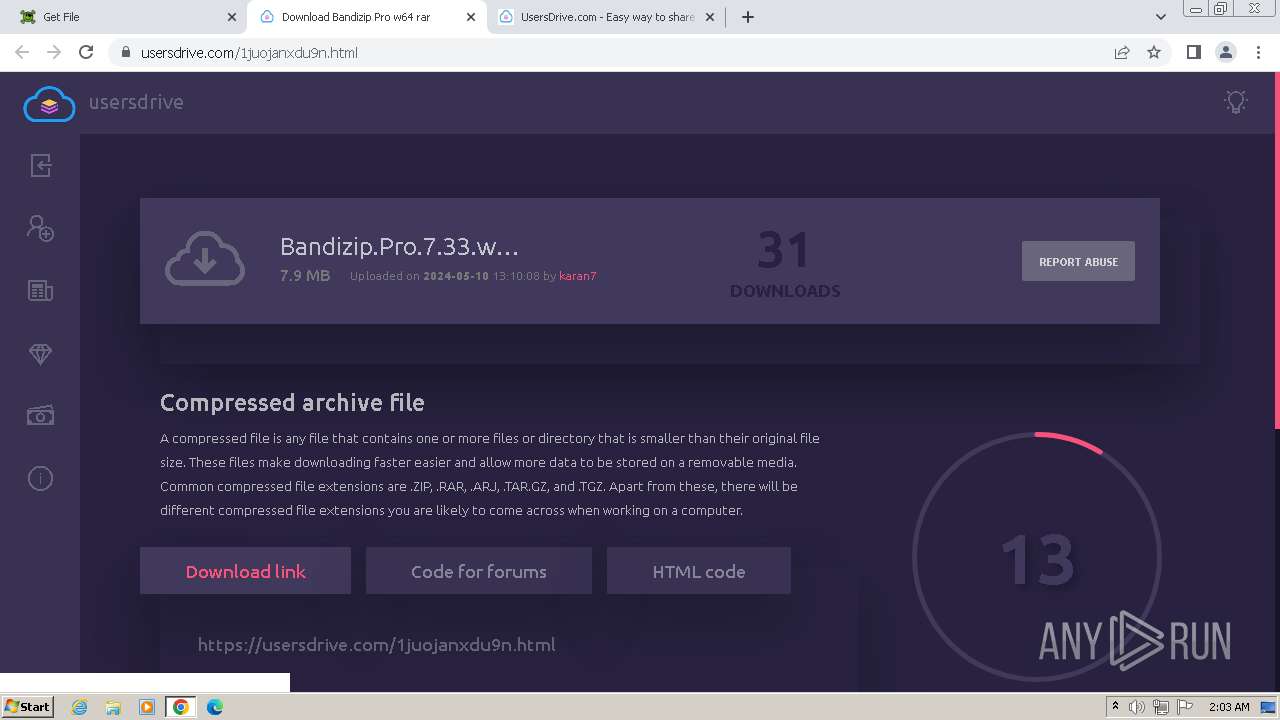Open uploader karan7 profile link
Viewport: 1280px width, 720px height.
coord(577,276)
